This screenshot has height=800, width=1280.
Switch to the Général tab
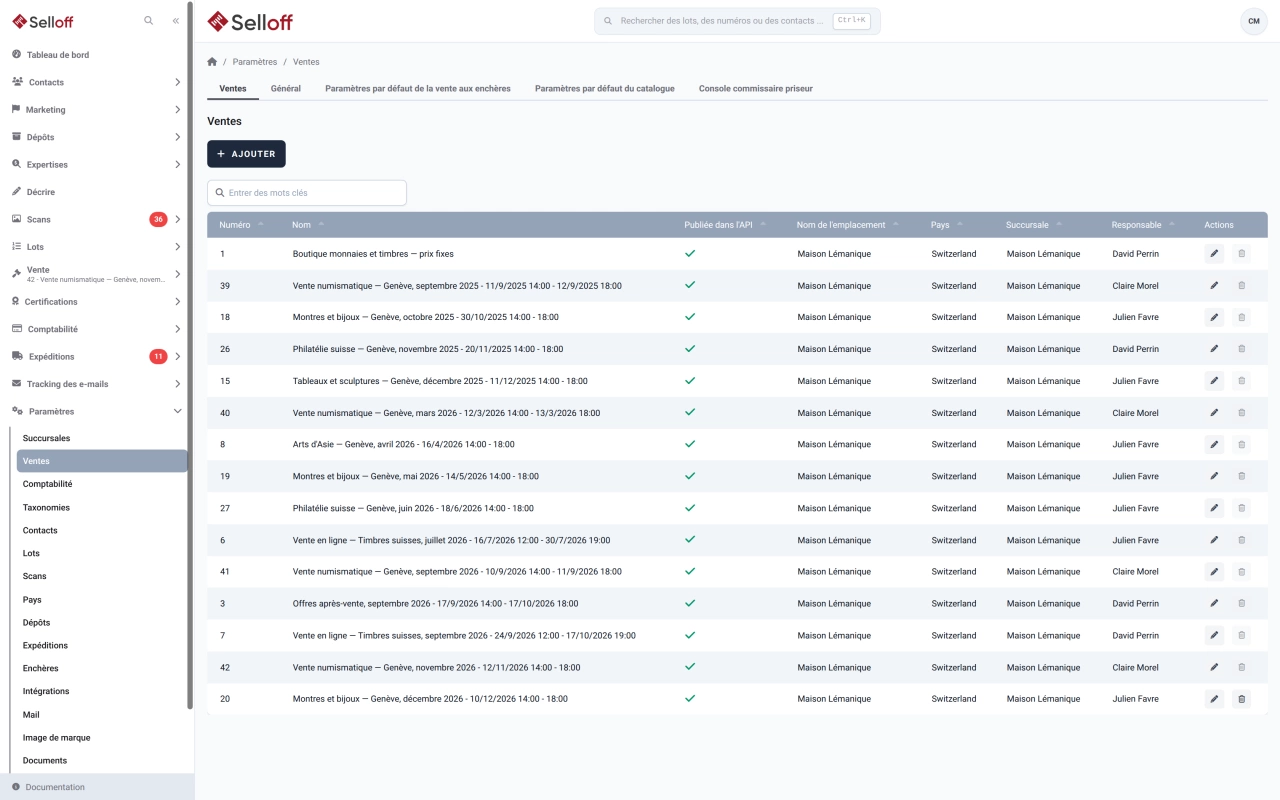pyautogui.click(x=286, y=89)
